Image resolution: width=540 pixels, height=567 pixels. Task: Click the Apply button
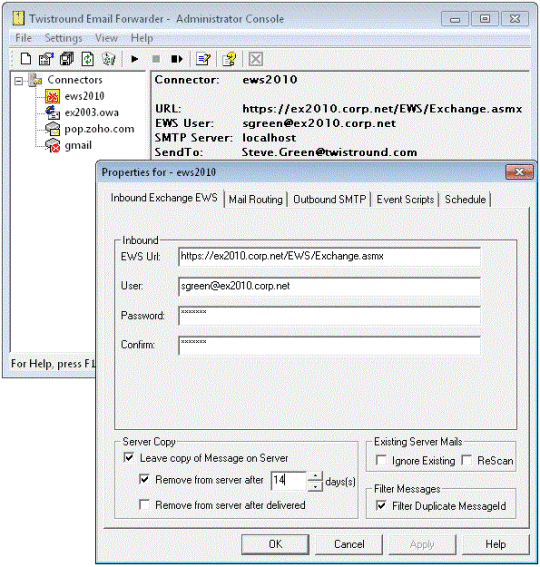[422, 544]
